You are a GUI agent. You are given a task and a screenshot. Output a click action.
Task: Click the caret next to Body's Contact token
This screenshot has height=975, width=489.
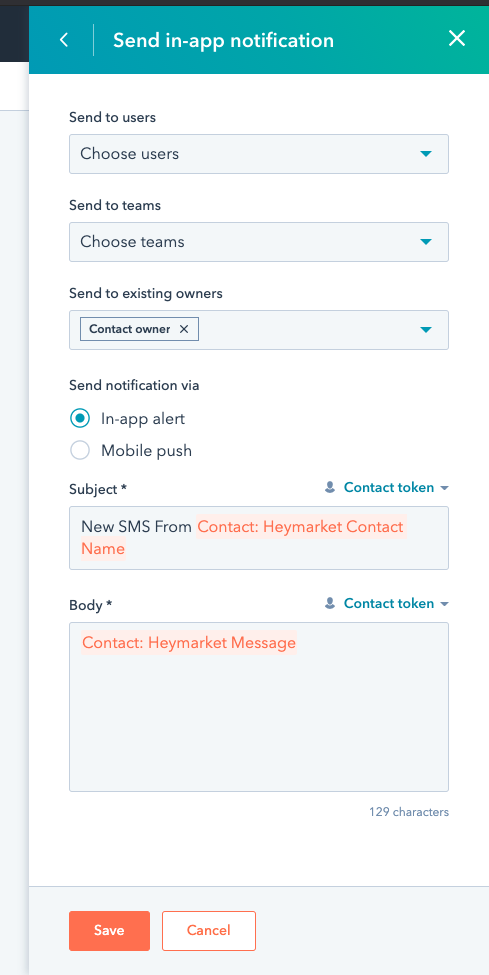(x=444, y=604)
